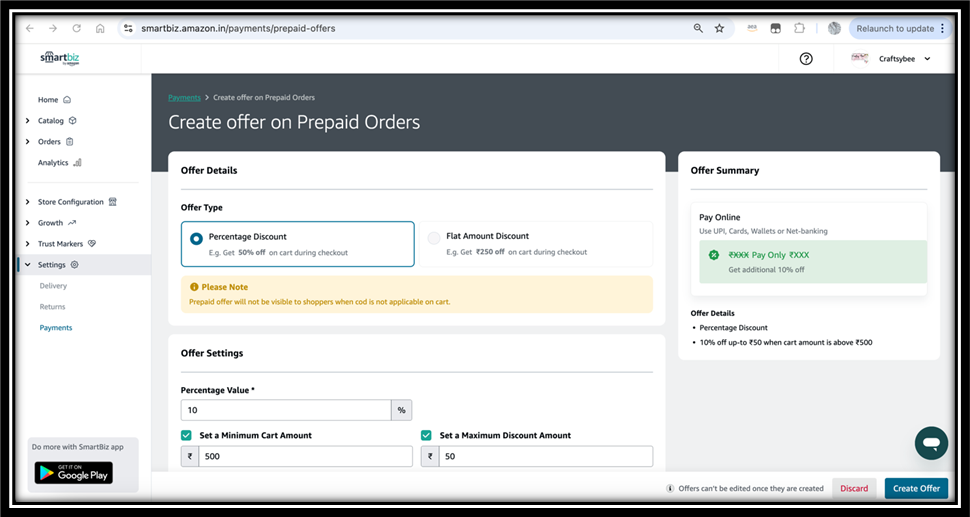Open the chat support bubble icon

[931, 443]
